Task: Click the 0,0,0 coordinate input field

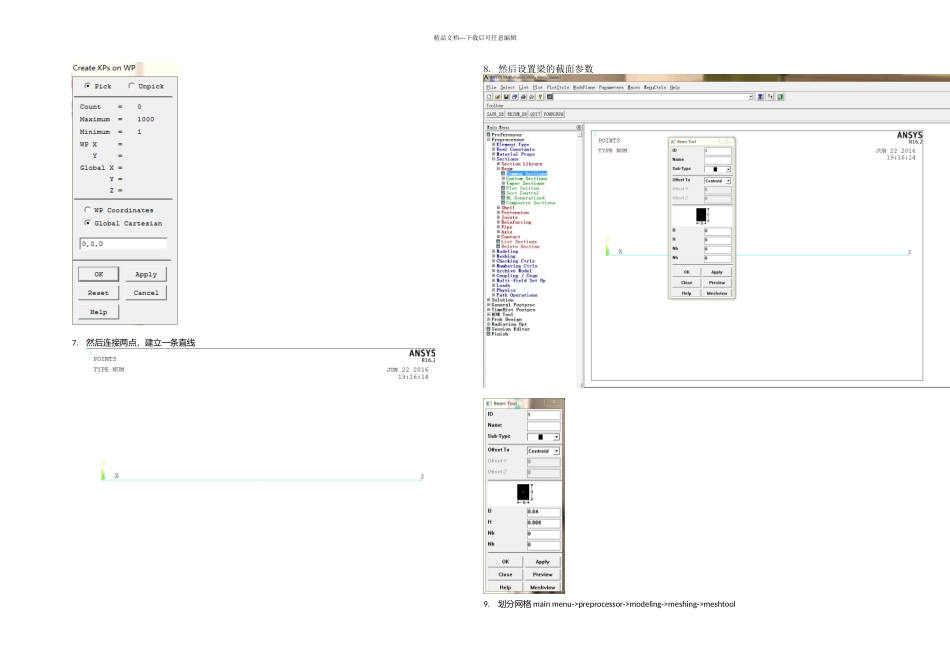Action: coord(123,244)
